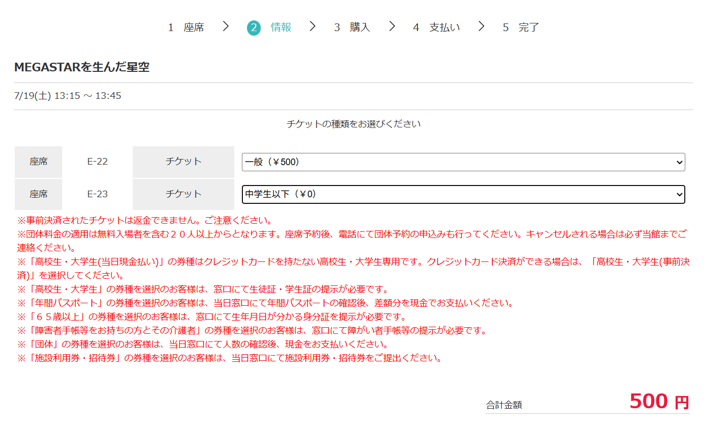Click チケット label cell in E-22 row

point(183,162)
